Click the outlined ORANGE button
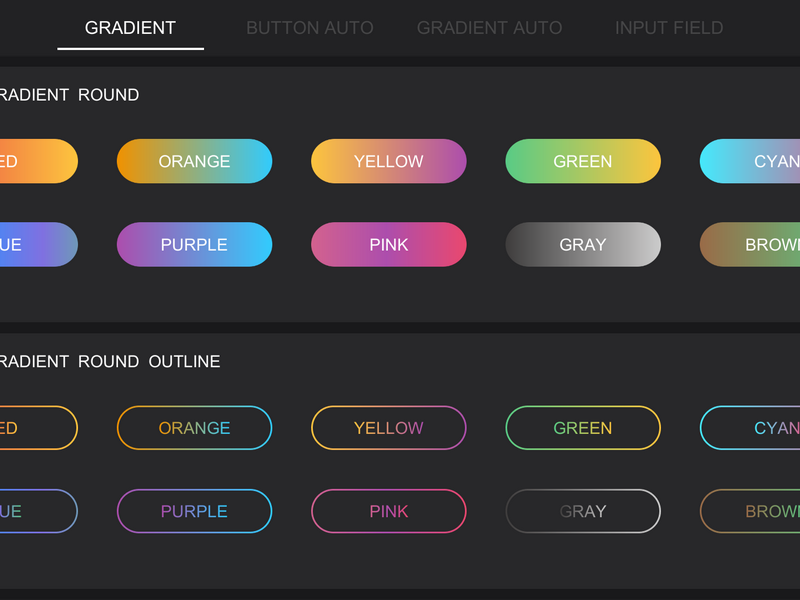This screenshot has height=600, width=800. tap(194, 428)
